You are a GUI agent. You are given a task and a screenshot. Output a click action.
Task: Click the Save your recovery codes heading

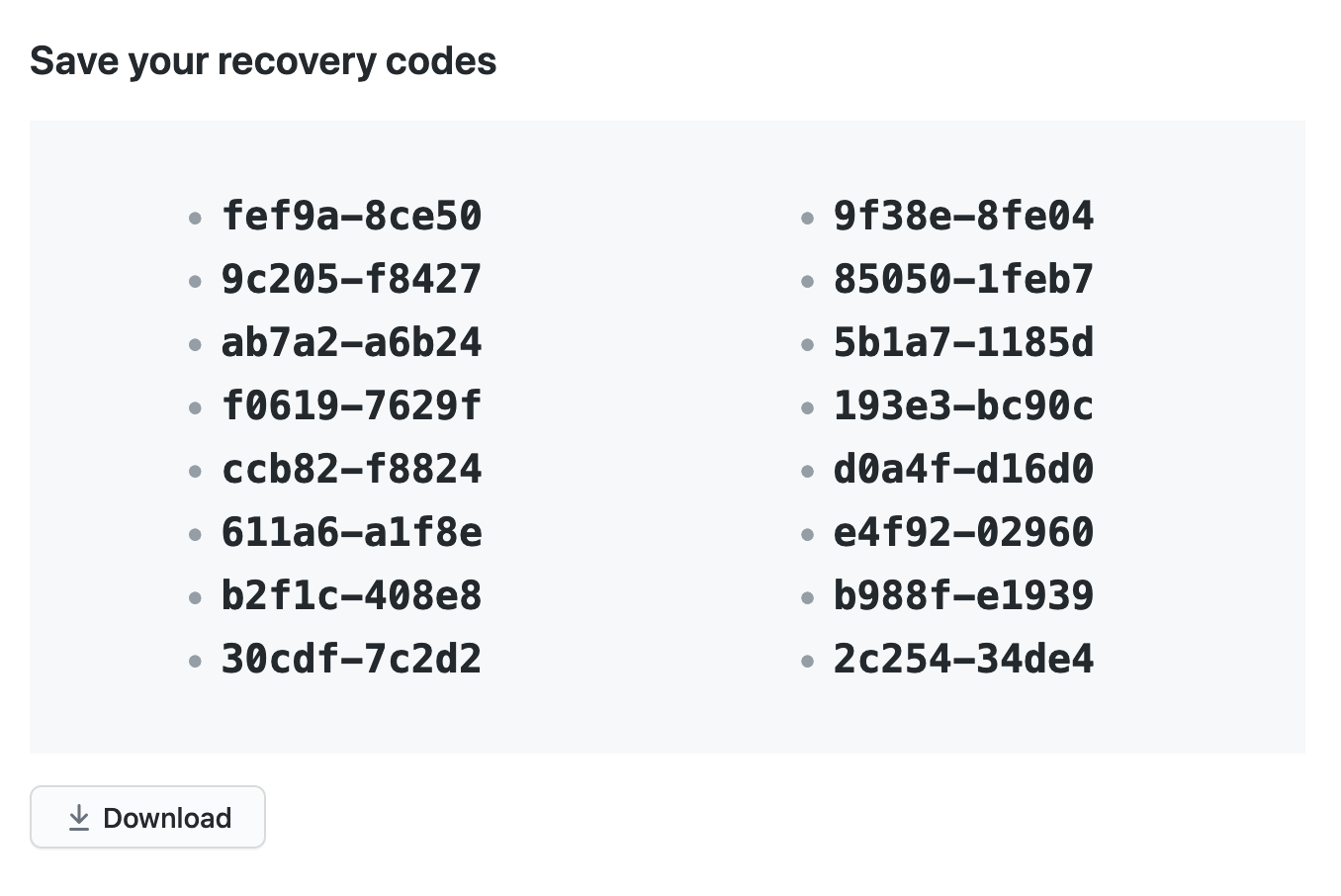[263, 61]
